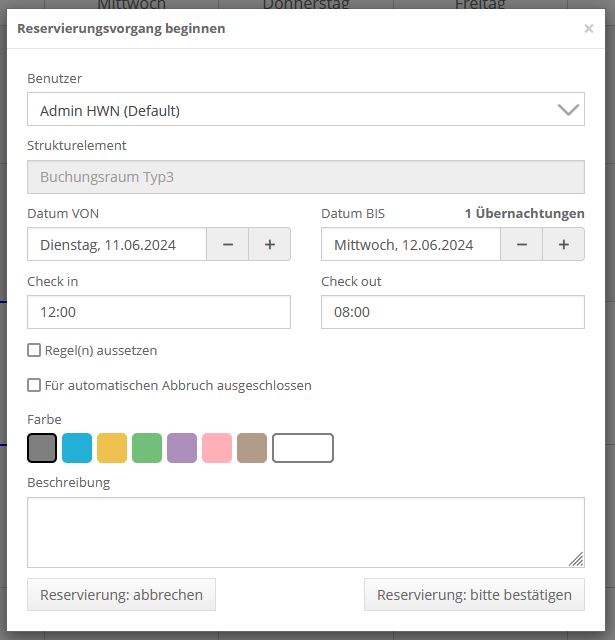Select the green color swatch
This screenshot has height=640, width=615.
point(147,448)
